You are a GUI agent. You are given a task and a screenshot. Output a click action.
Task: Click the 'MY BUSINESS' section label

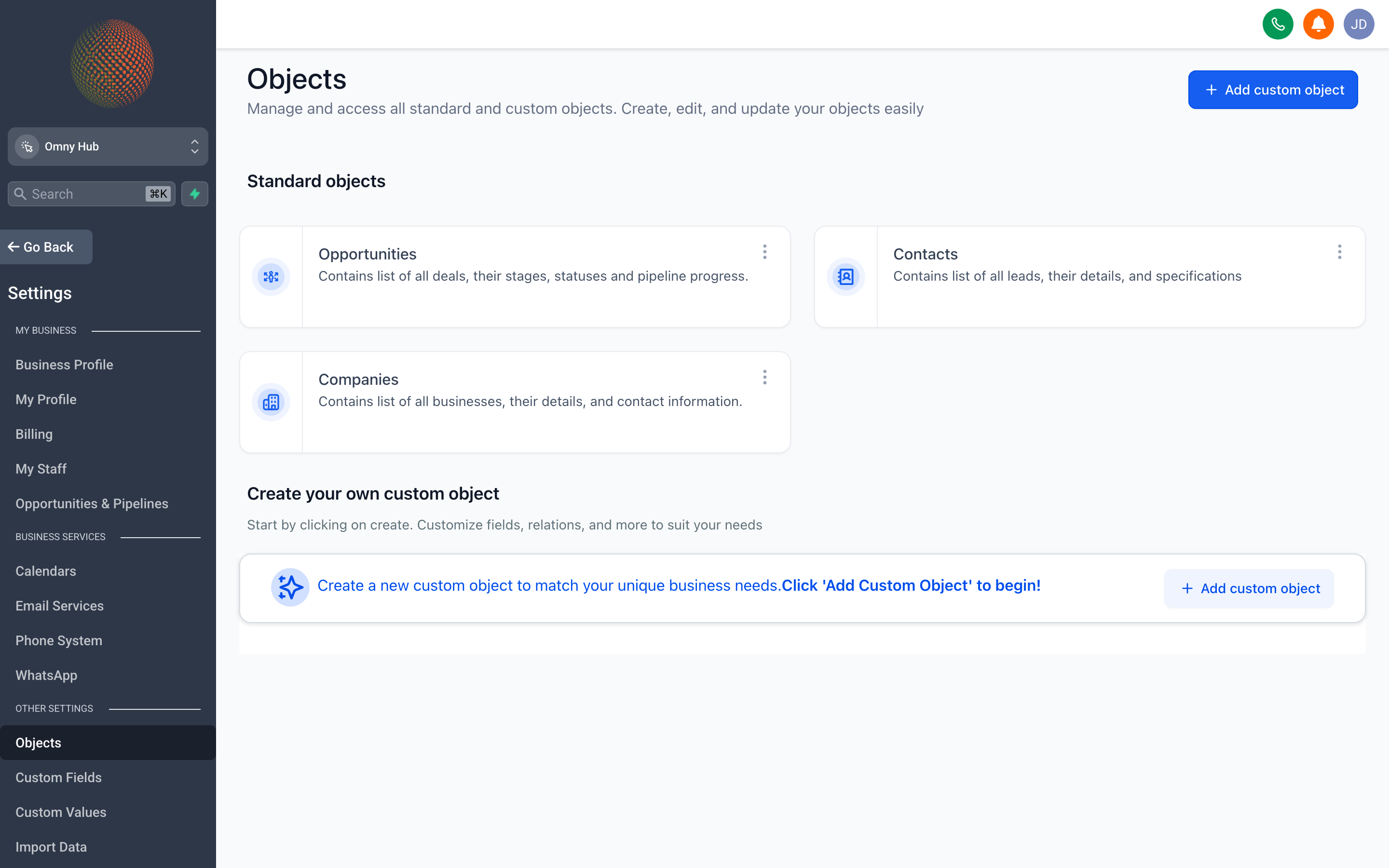coord(46,331)
